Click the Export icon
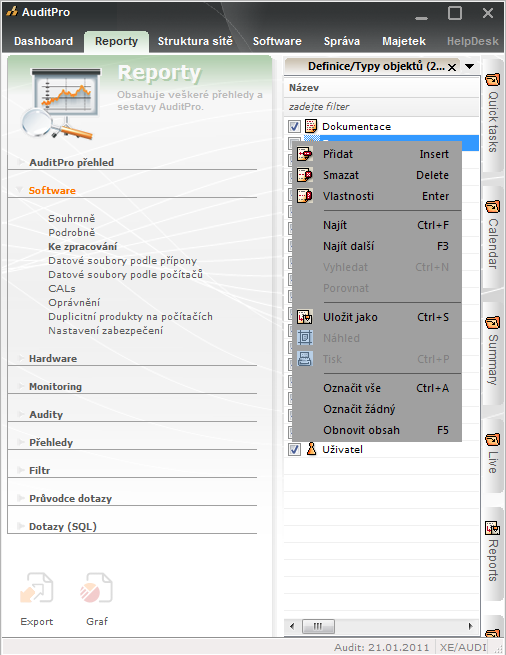Image resolution: width=506 pixels, height=655 pixels. pyautogui.click(x=37, y=588)
